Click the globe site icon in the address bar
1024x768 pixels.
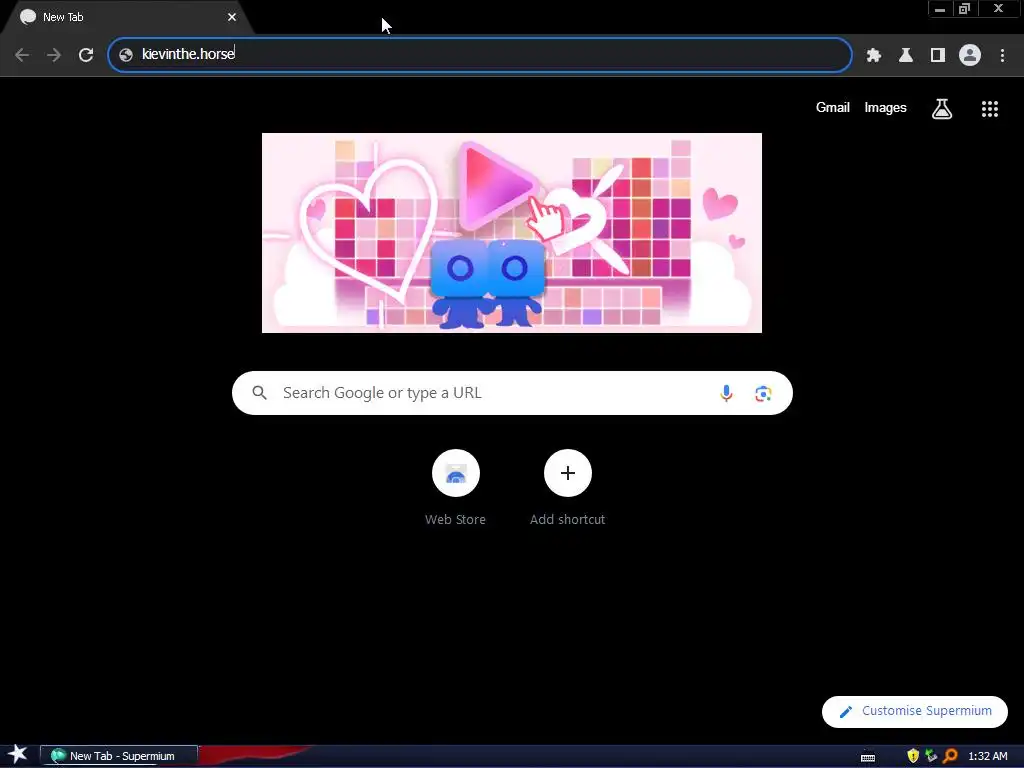coord(126,55)
